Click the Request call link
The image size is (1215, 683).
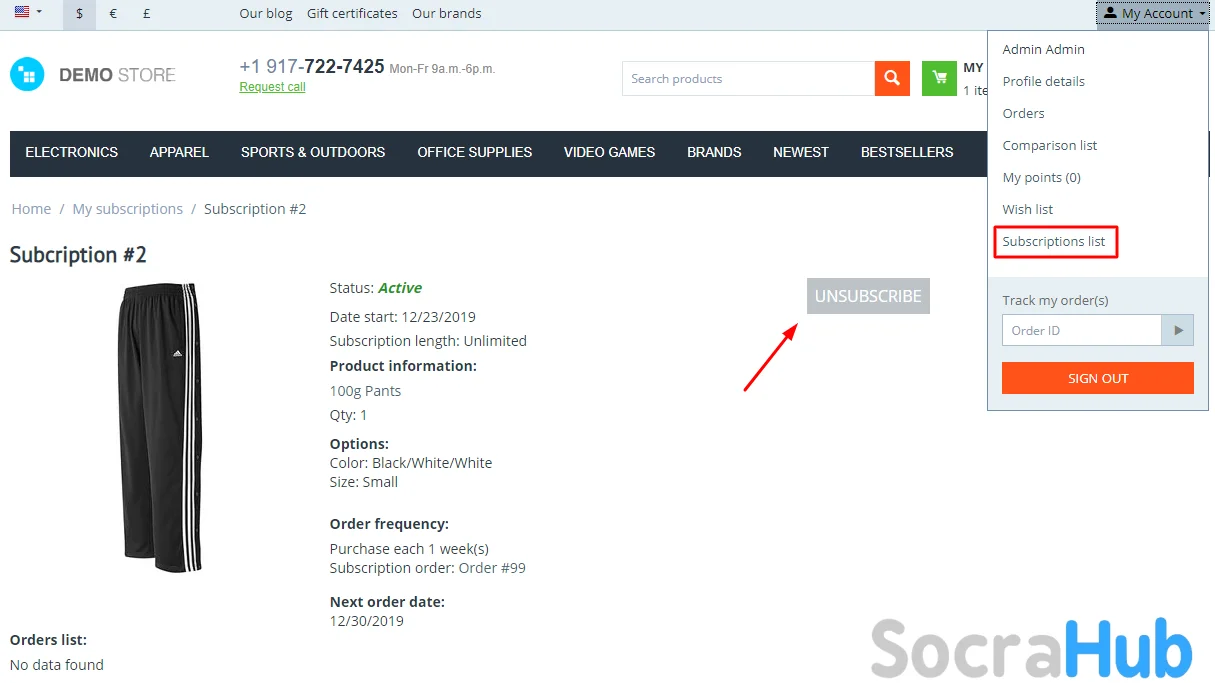point(272,88)
